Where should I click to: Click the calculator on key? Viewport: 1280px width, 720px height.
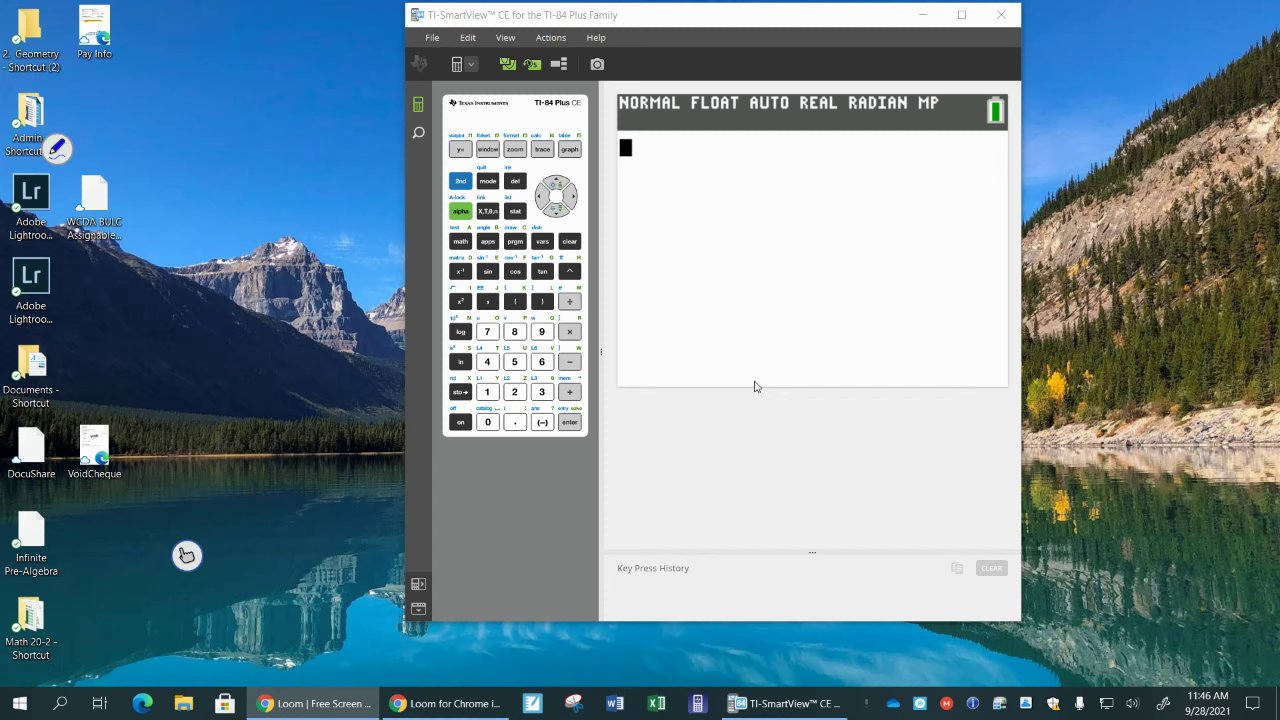[x=460, y=422]
